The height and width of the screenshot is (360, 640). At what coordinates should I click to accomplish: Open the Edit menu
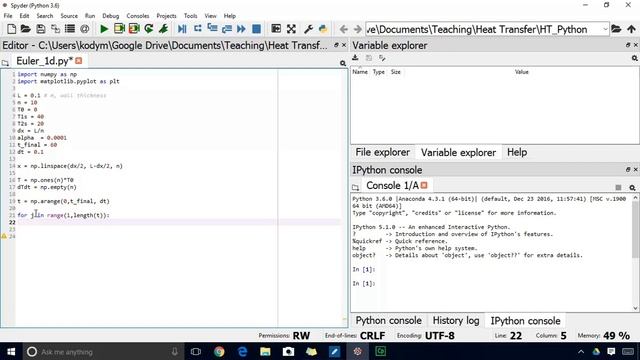pos(24,16)
